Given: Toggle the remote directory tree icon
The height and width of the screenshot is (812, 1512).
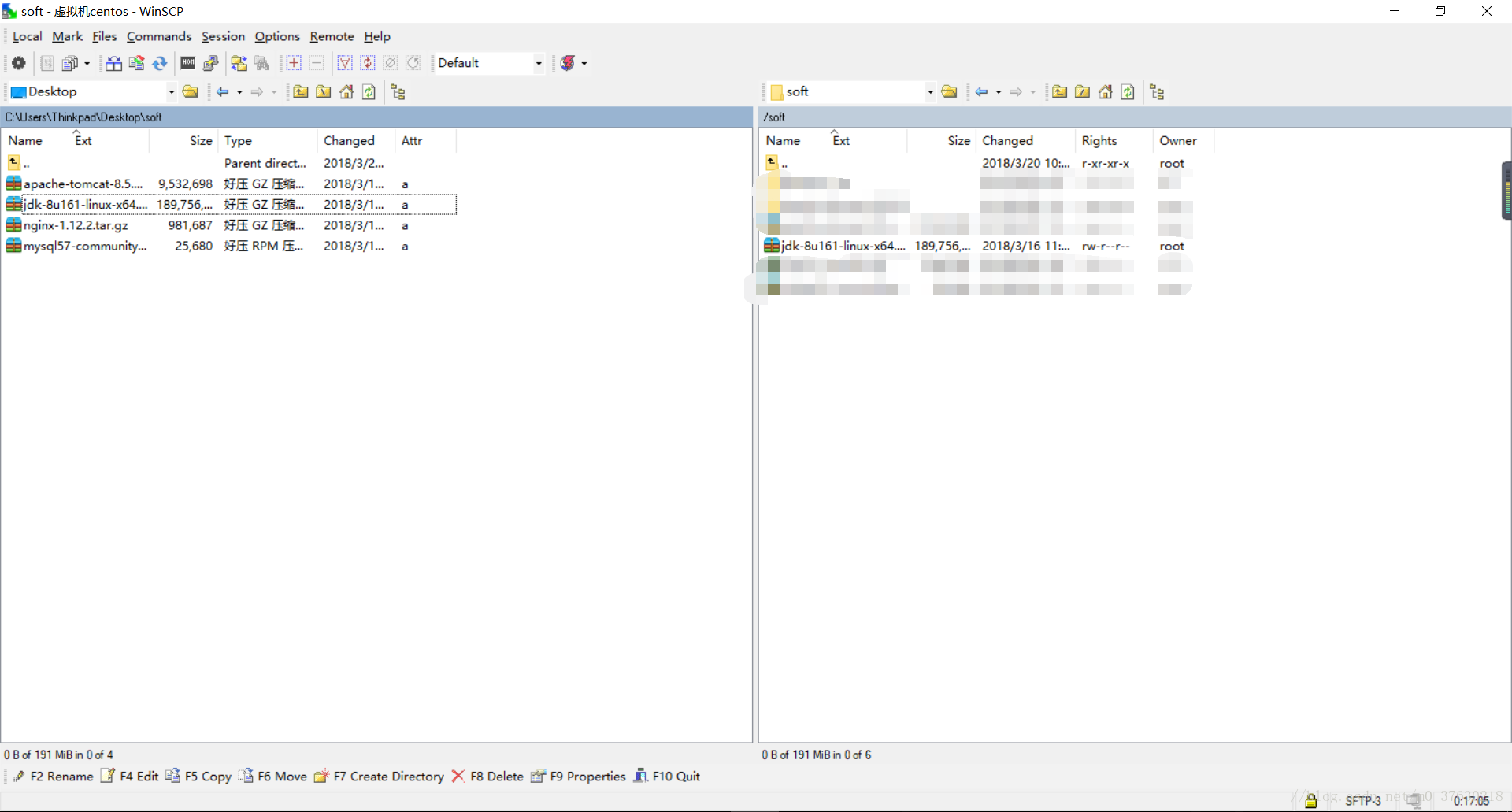Looking at the screenshot, I should click(1158, 92).
